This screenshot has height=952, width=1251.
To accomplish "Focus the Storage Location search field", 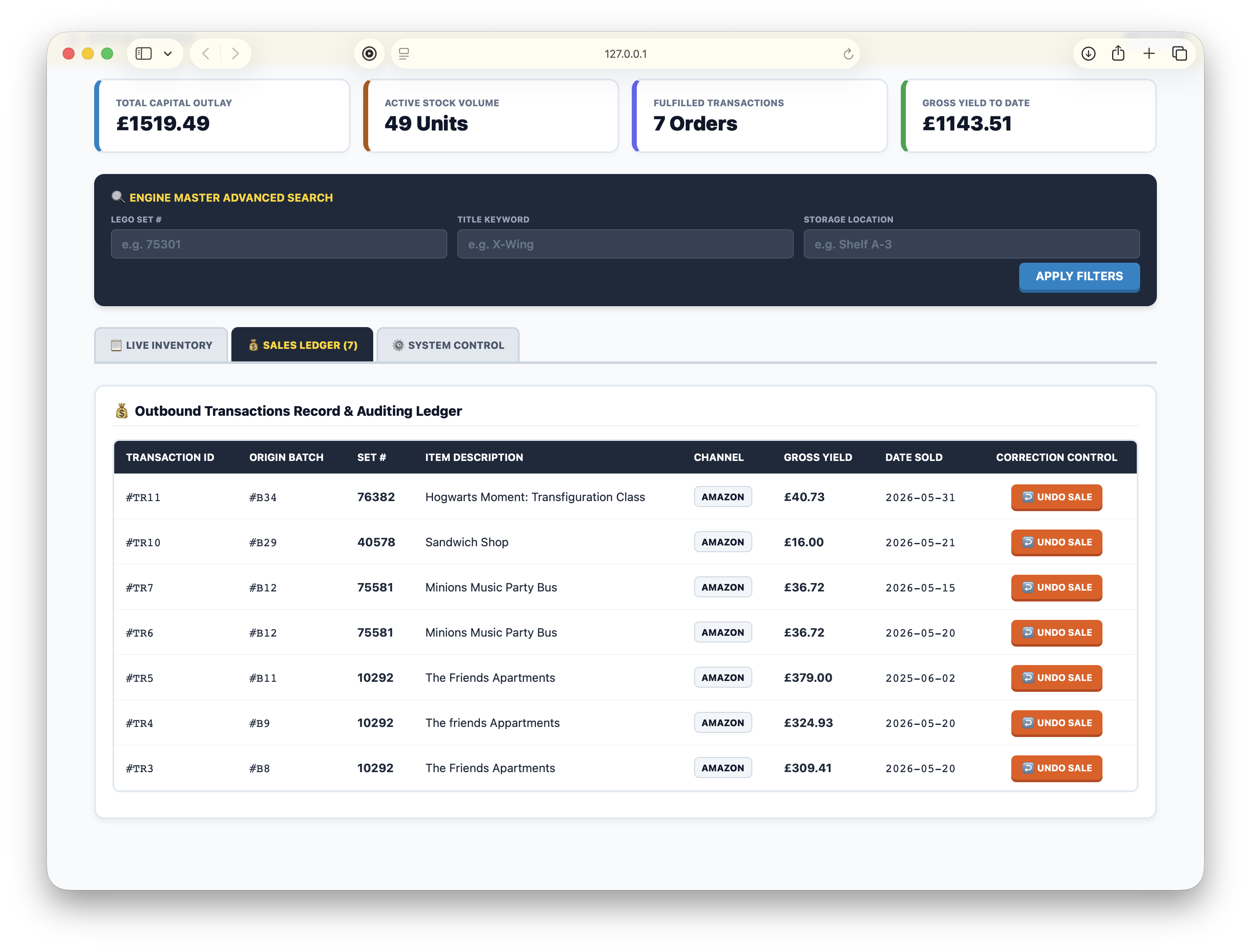I will coord(972,244).
